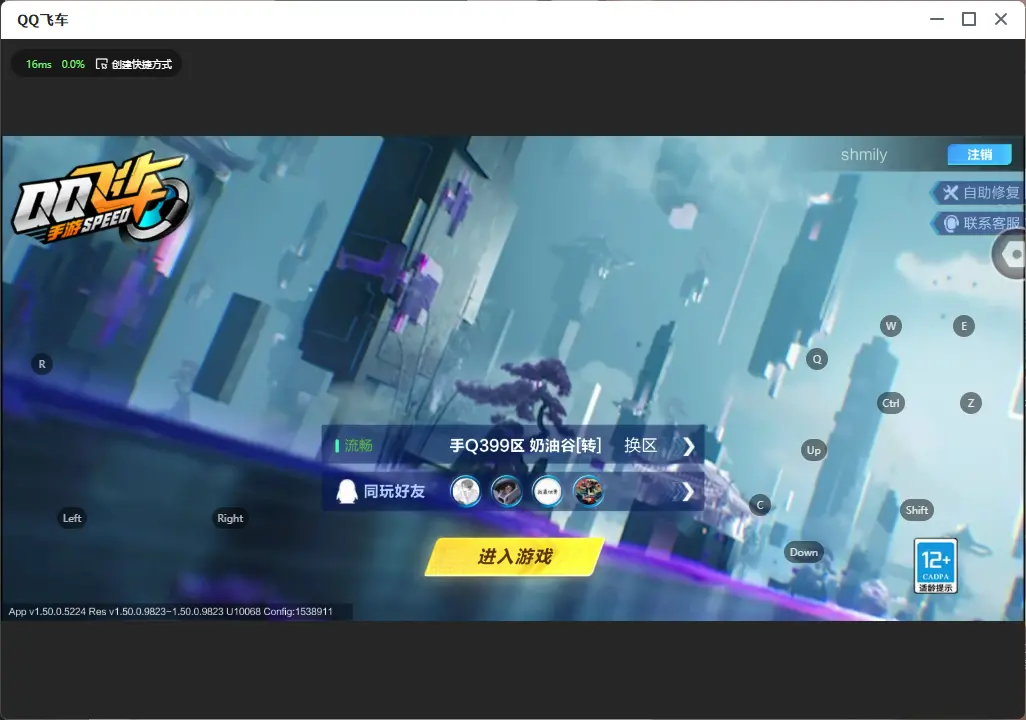This screenshot has width=1026, height=720.
Task: Click the yellow 进入游戏 button
Action: 514,557
